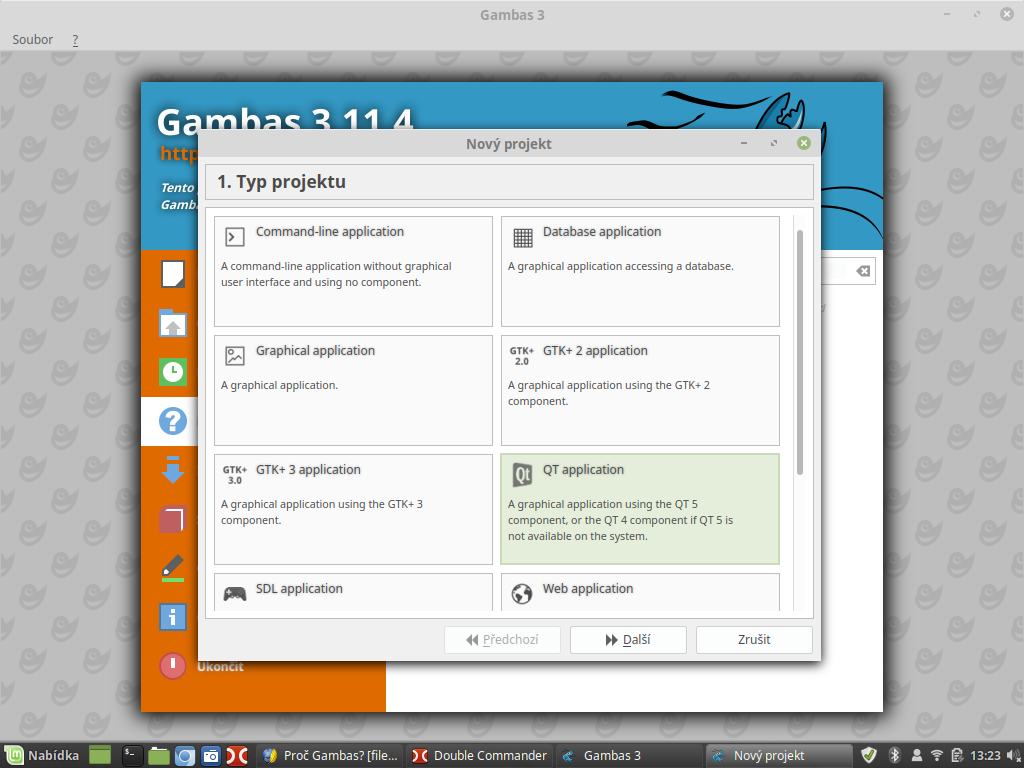This screenshot has width=1024, height=768.
Task: Click the Command-line application terminal icon
Action: tap(235, 237)
